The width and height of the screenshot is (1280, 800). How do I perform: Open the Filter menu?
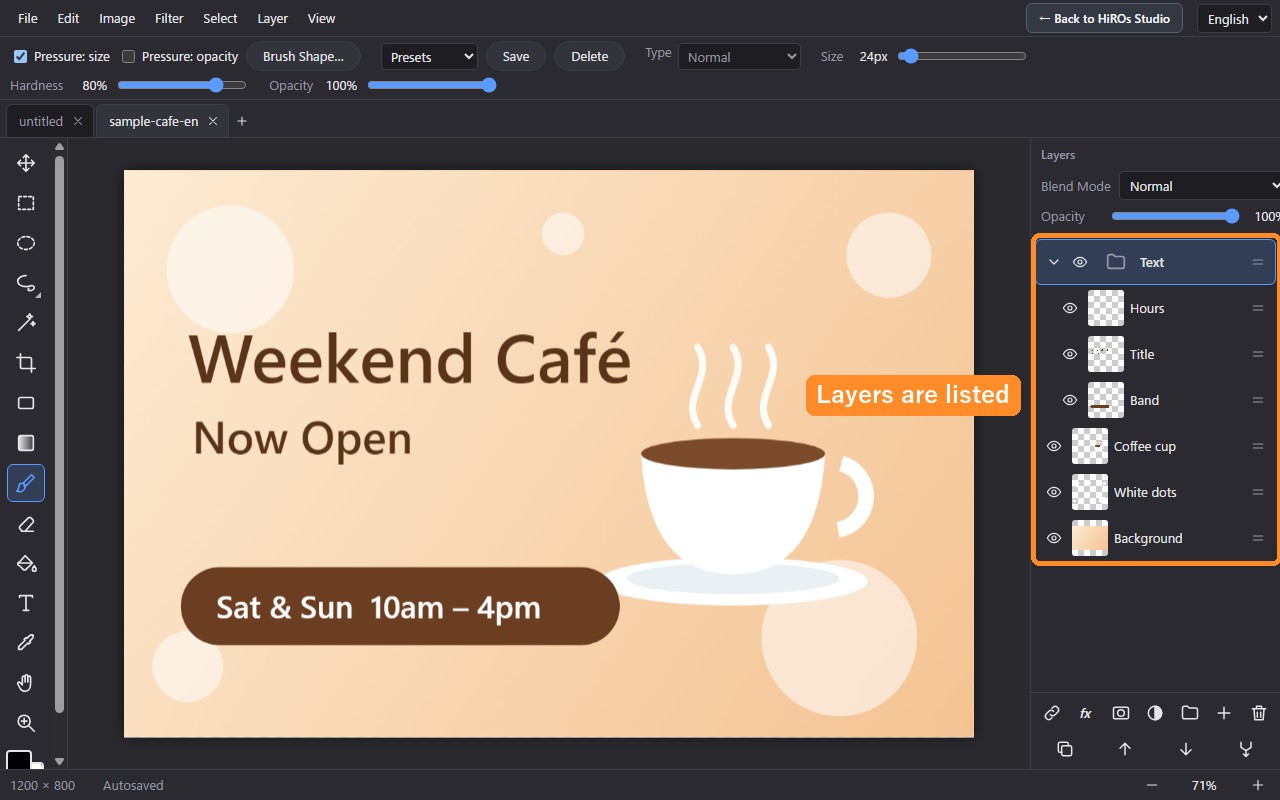click(x=169, y=19)
